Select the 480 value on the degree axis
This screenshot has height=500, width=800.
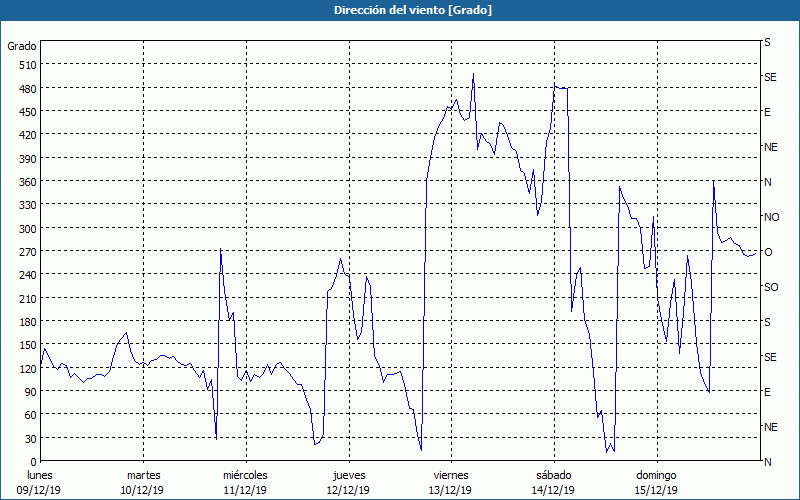click(28, 89)
